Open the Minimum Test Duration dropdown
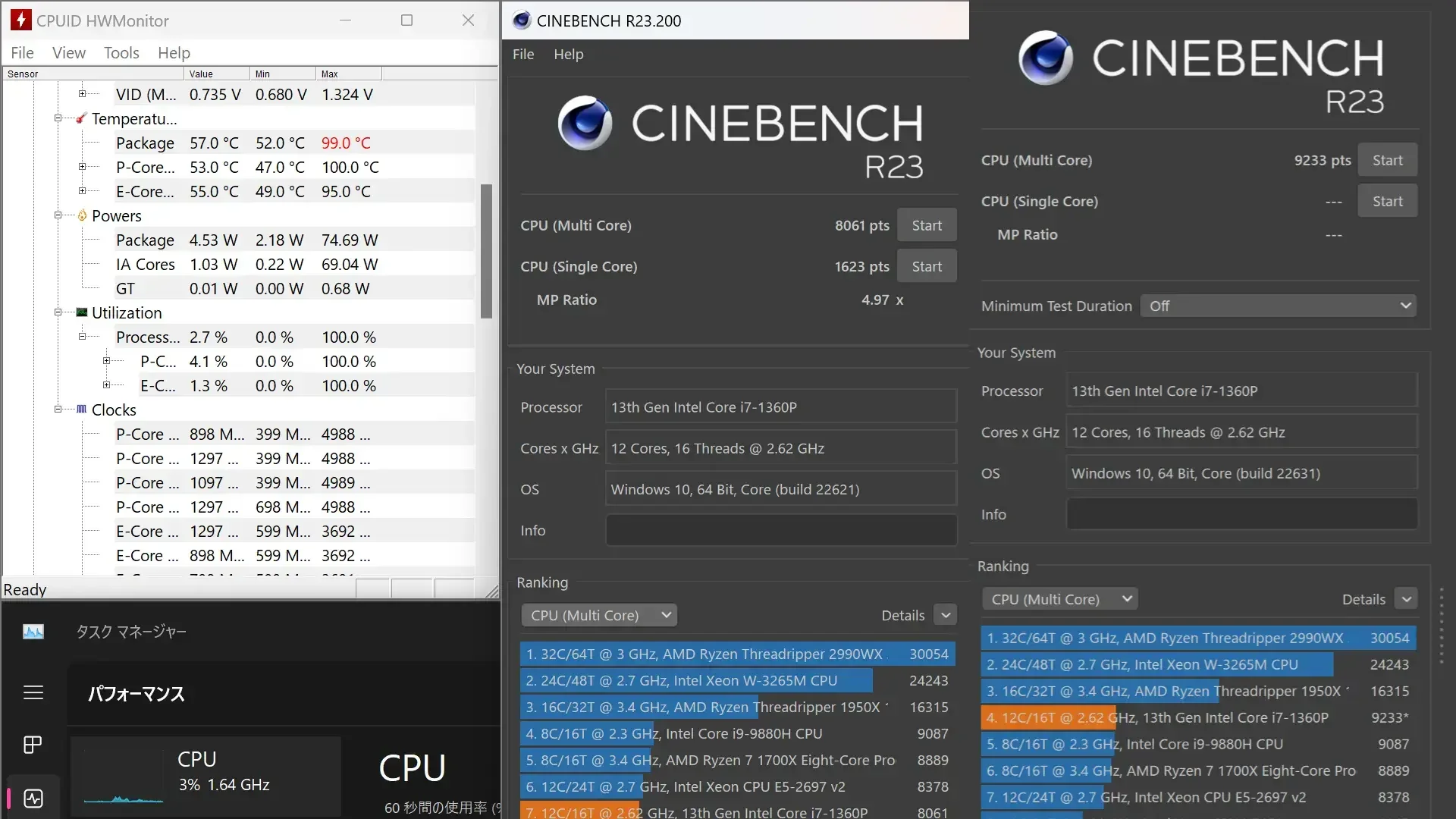The image size is (1456, 819). pos(1279,306)
